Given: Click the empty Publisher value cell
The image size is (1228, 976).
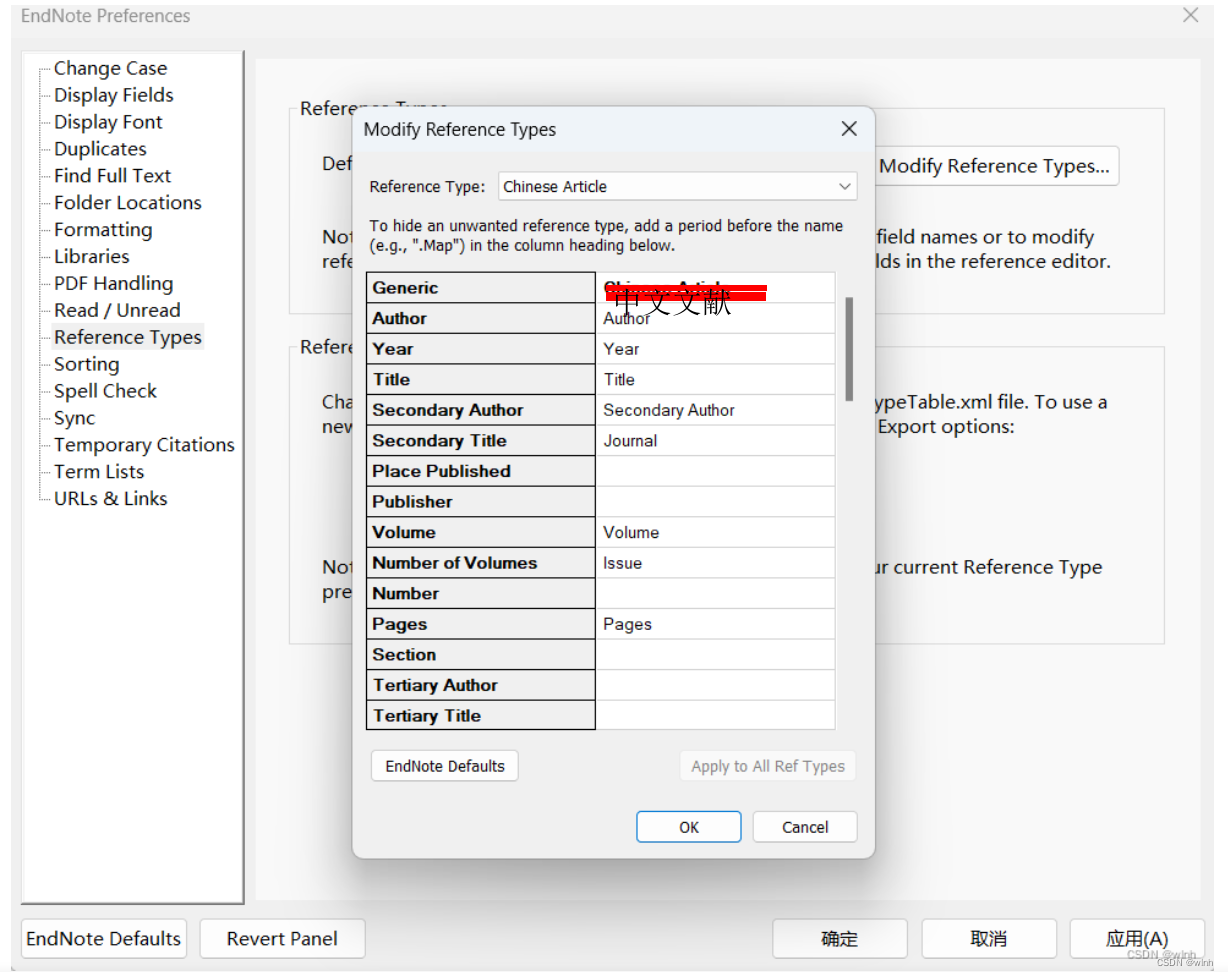Looking at the screenshot, I should (x=716, y=501).
